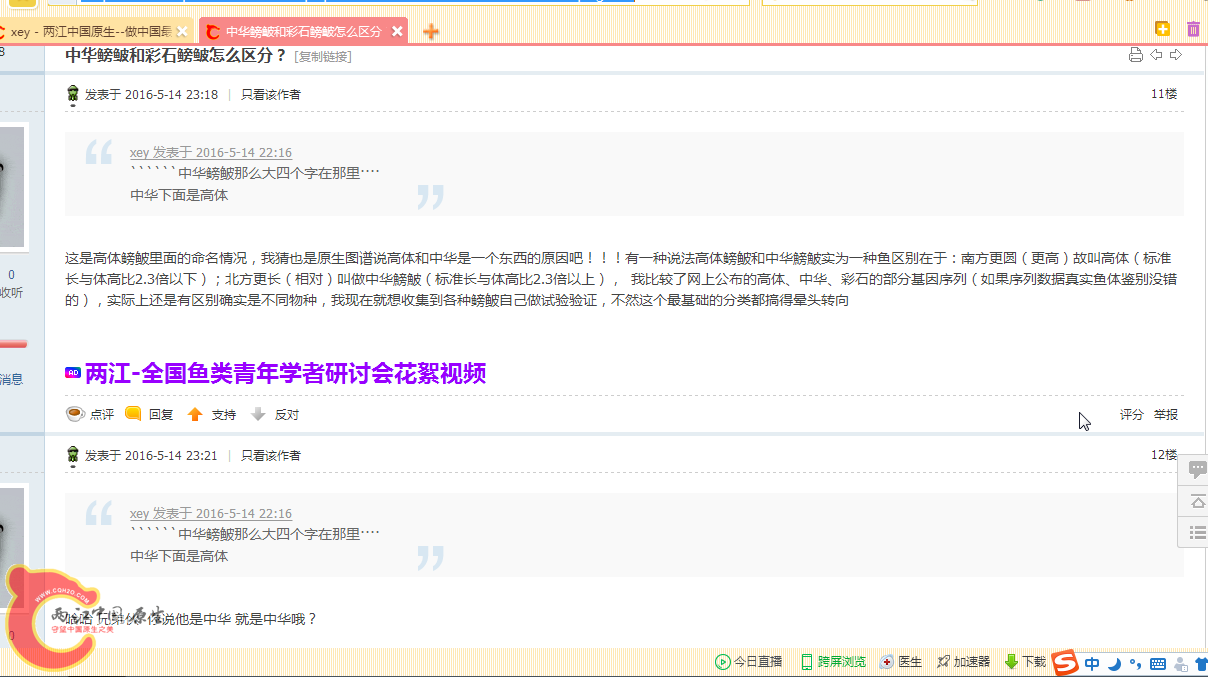Go to next thread with right arrow icon
The width and height of the screenshot is (1208, 677).
click(x=1176, y=55)
